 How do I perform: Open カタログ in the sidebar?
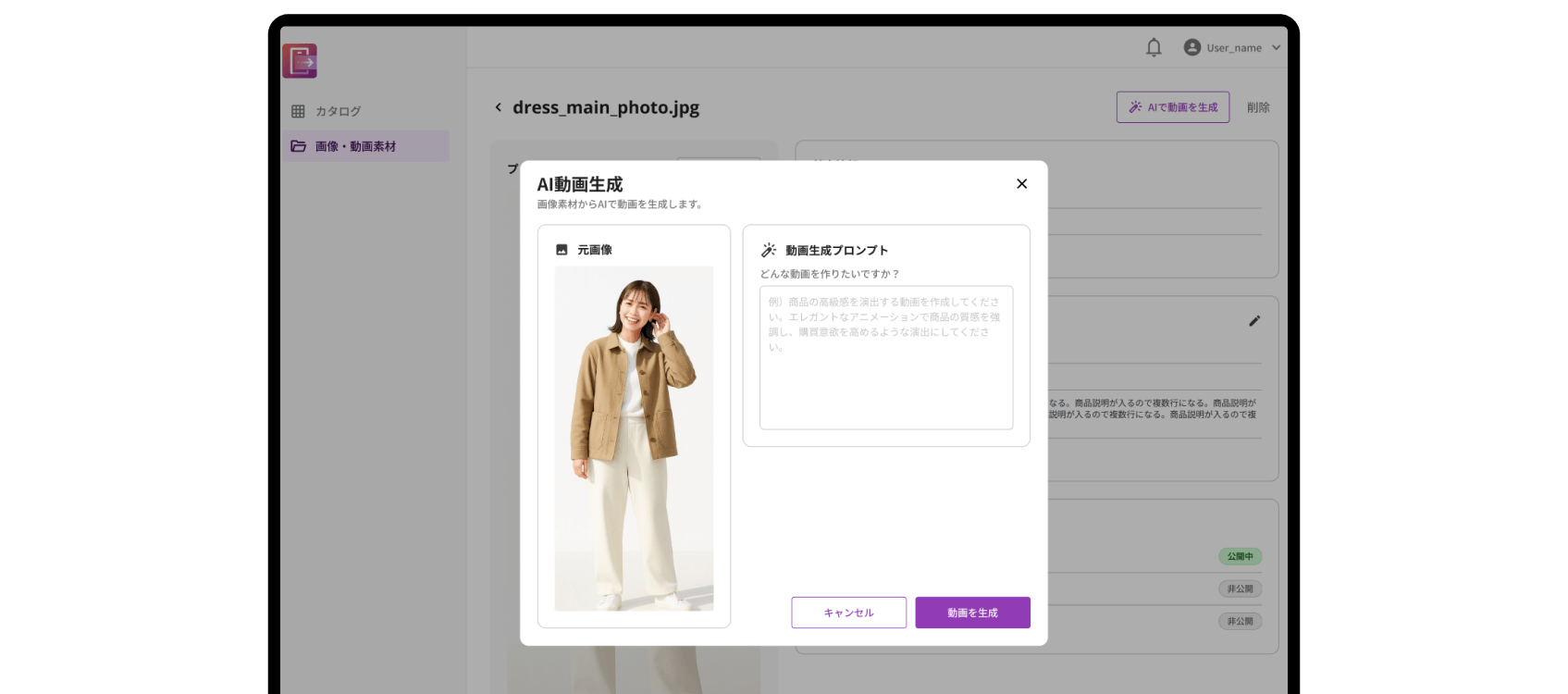pyautogui.click(x=339, y=111)
